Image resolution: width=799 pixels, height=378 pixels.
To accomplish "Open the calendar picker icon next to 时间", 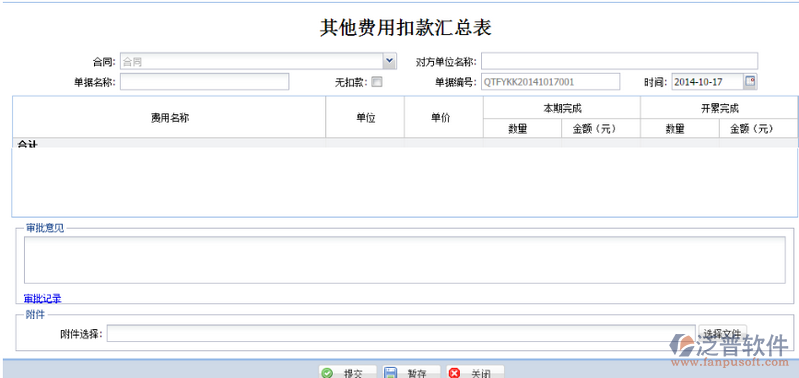I will click(x=750, y=82).
